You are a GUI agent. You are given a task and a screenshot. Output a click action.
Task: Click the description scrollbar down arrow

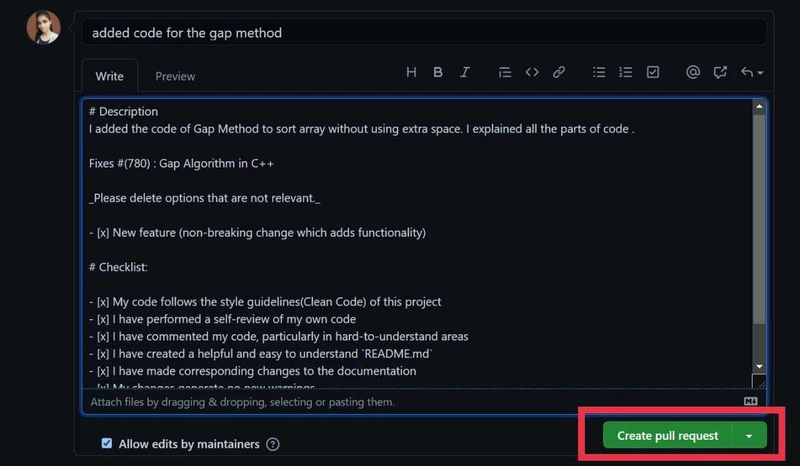pyautogui.click(x=759, y=366)
